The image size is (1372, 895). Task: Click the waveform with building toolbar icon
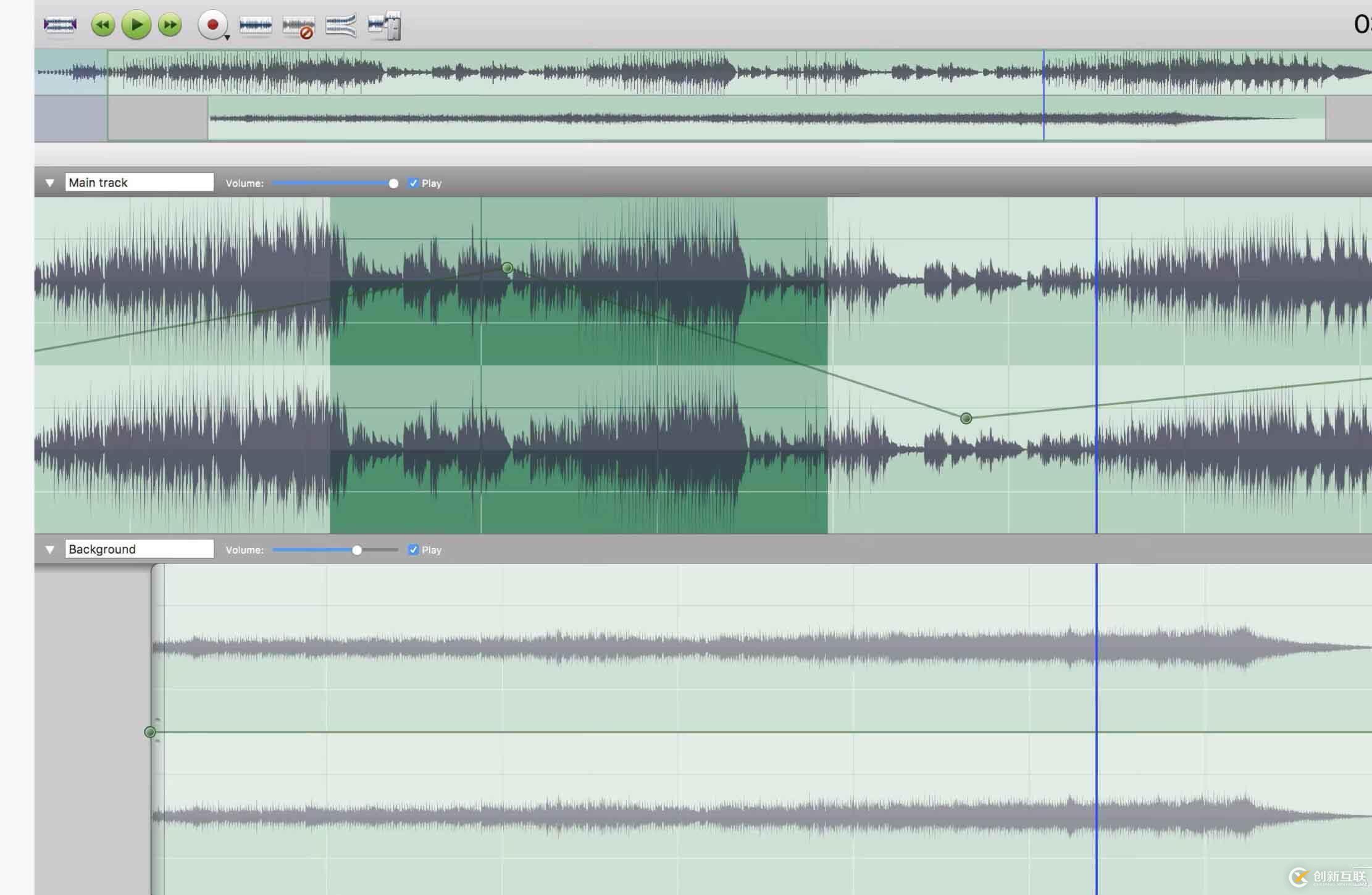385,26
